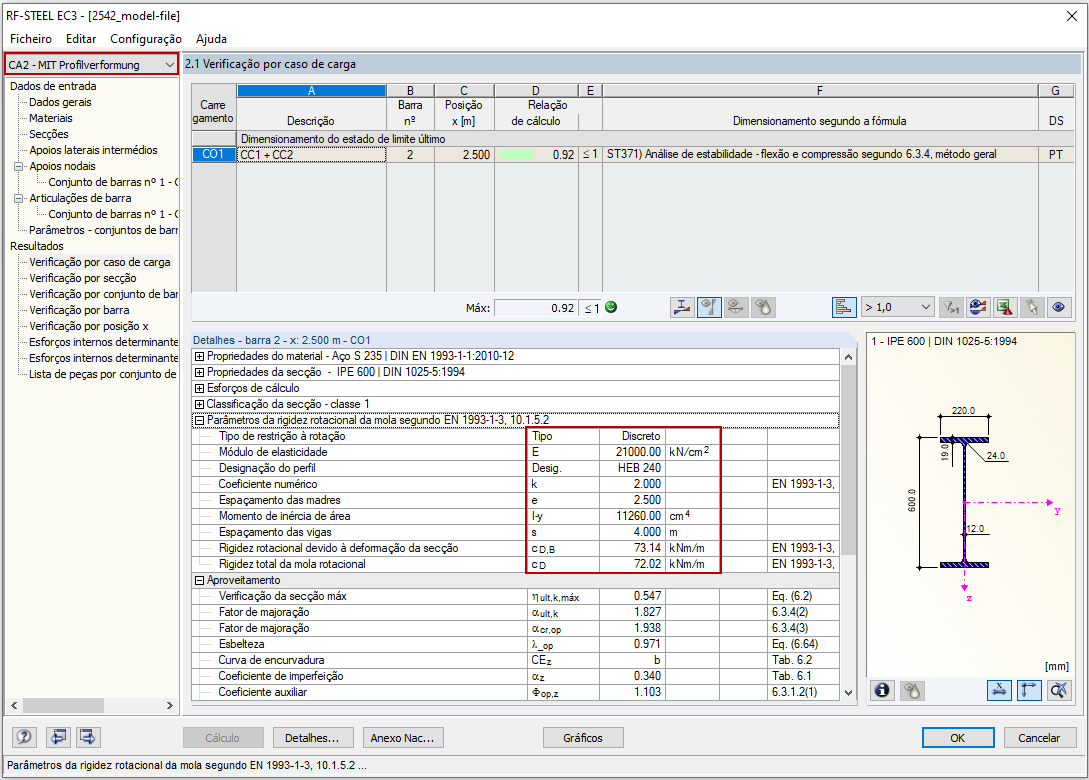Image resolution: width=1089 pixels, height=780 pixels.
Task: Click the Anexo Nac... button
Action: click(403, 738)
